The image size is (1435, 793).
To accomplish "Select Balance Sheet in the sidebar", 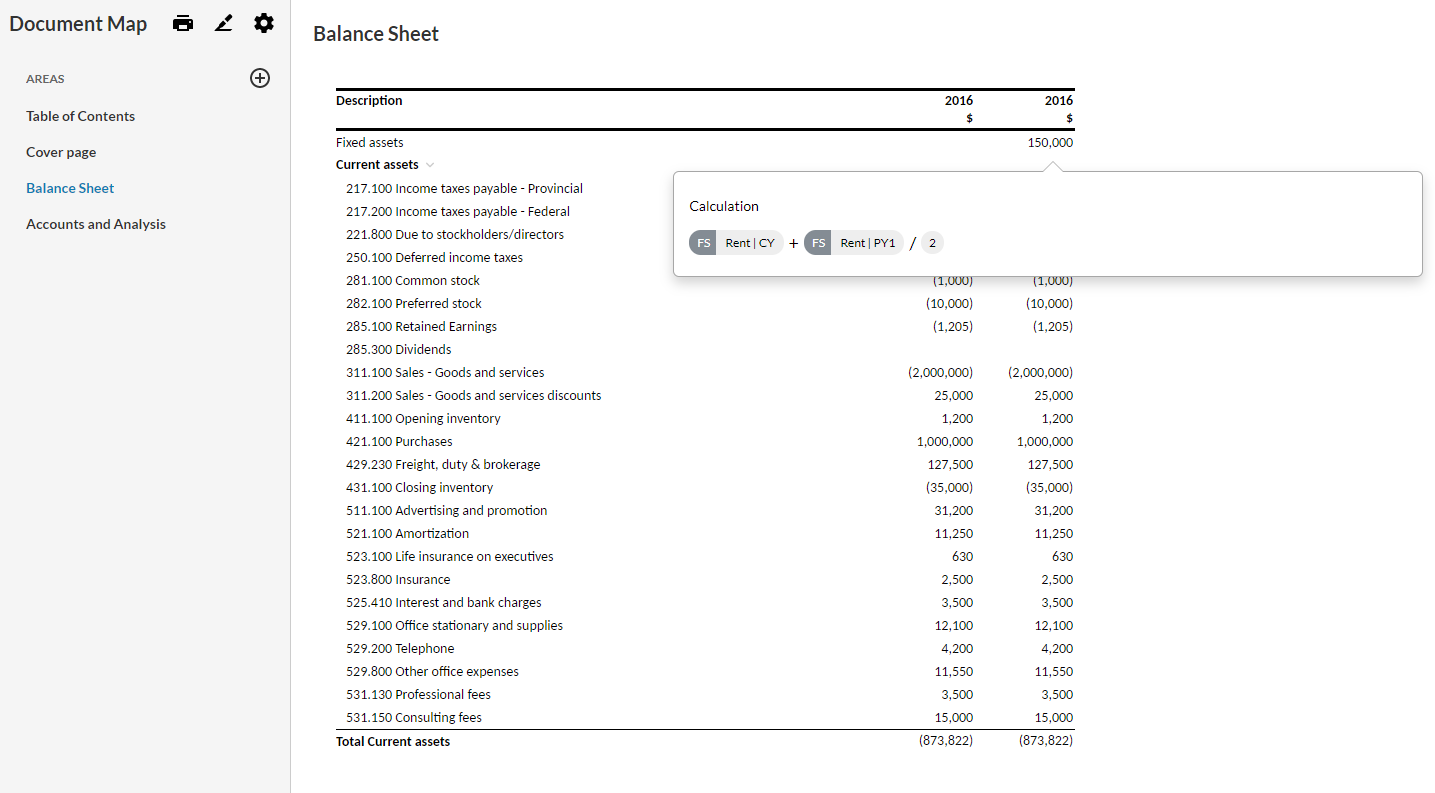I will (70, 187).
